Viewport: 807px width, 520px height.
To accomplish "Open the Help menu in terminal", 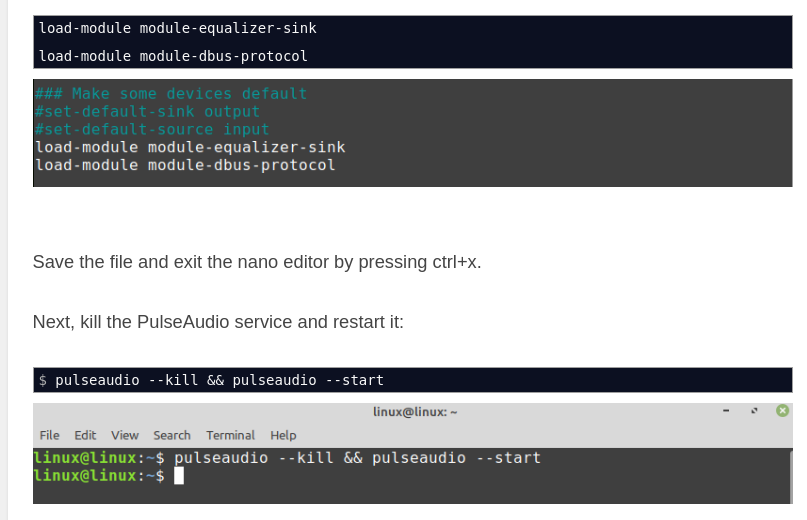I will pyautogui.click(x=283, y=436).
